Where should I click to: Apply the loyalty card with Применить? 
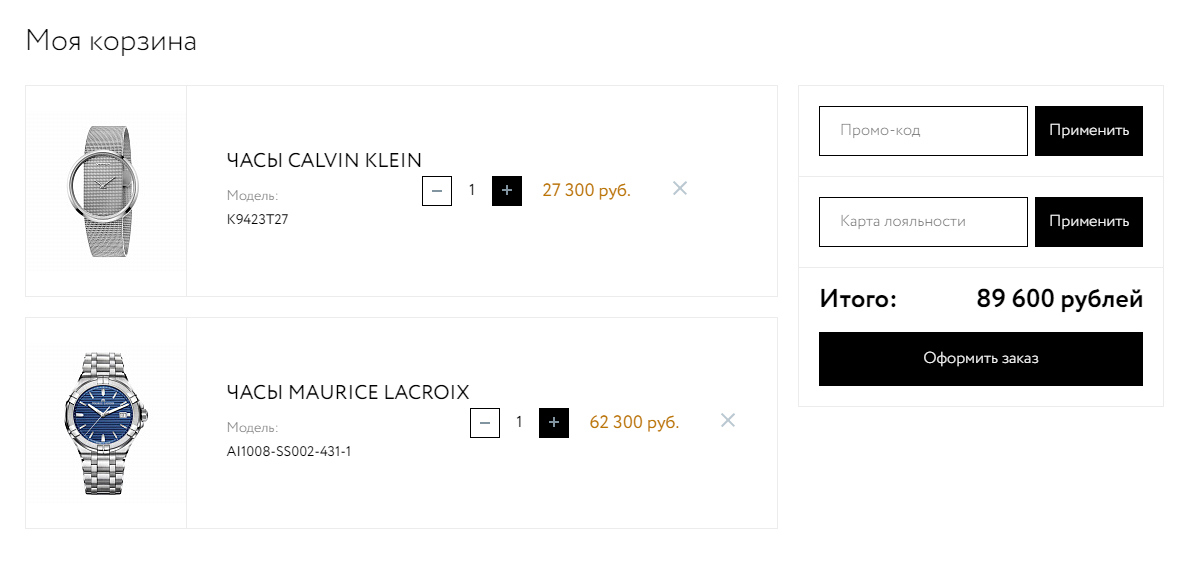[x=1089, y=222]
